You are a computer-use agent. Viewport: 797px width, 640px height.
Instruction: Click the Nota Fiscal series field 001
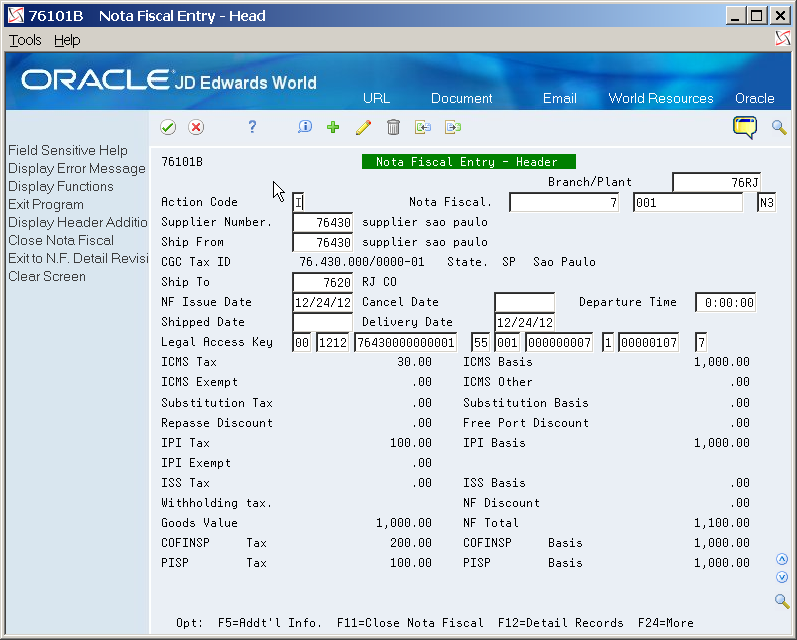click(x=688, y=202)
